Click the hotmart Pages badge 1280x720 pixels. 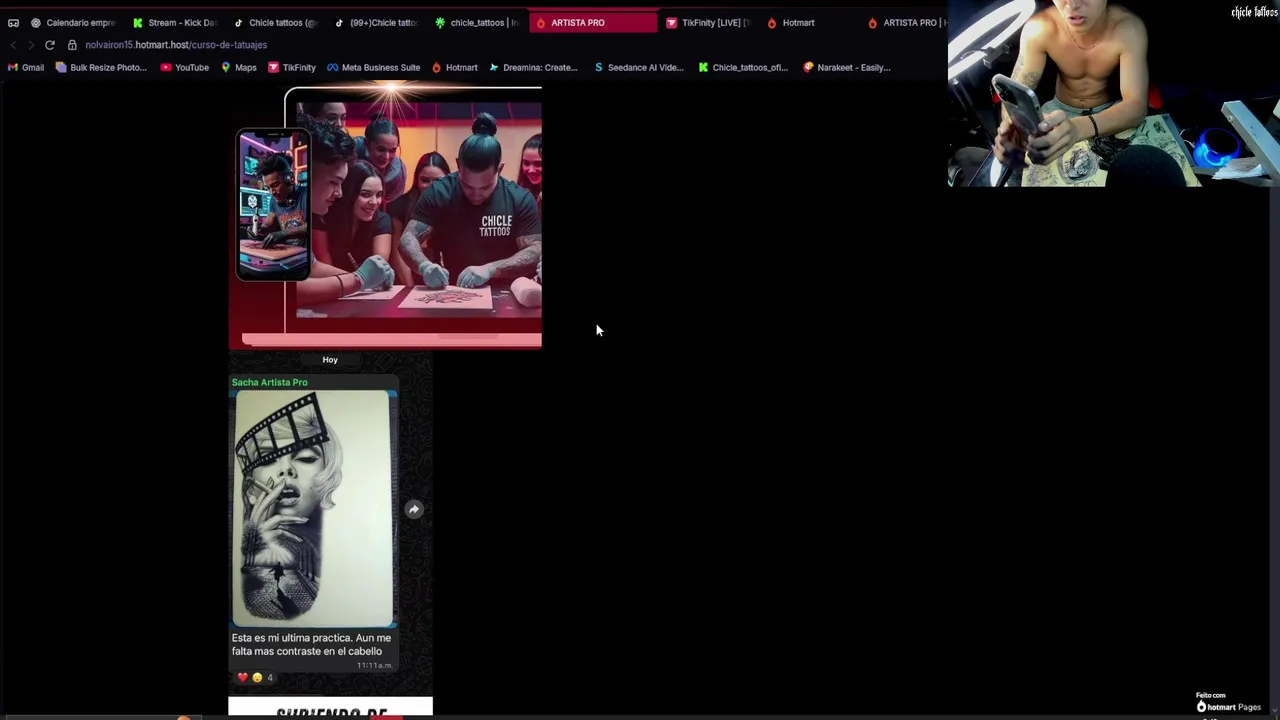click(x=1229, y=702)
